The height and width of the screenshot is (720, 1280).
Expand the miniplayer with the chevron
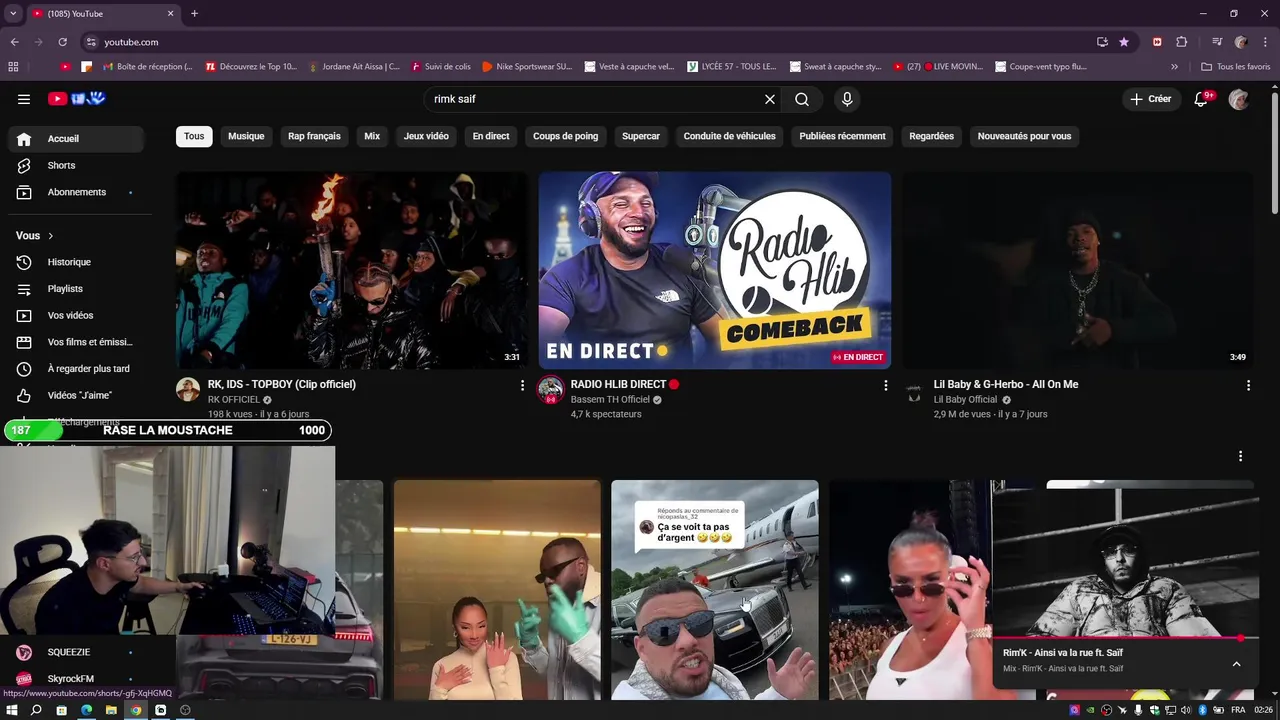1236,664
